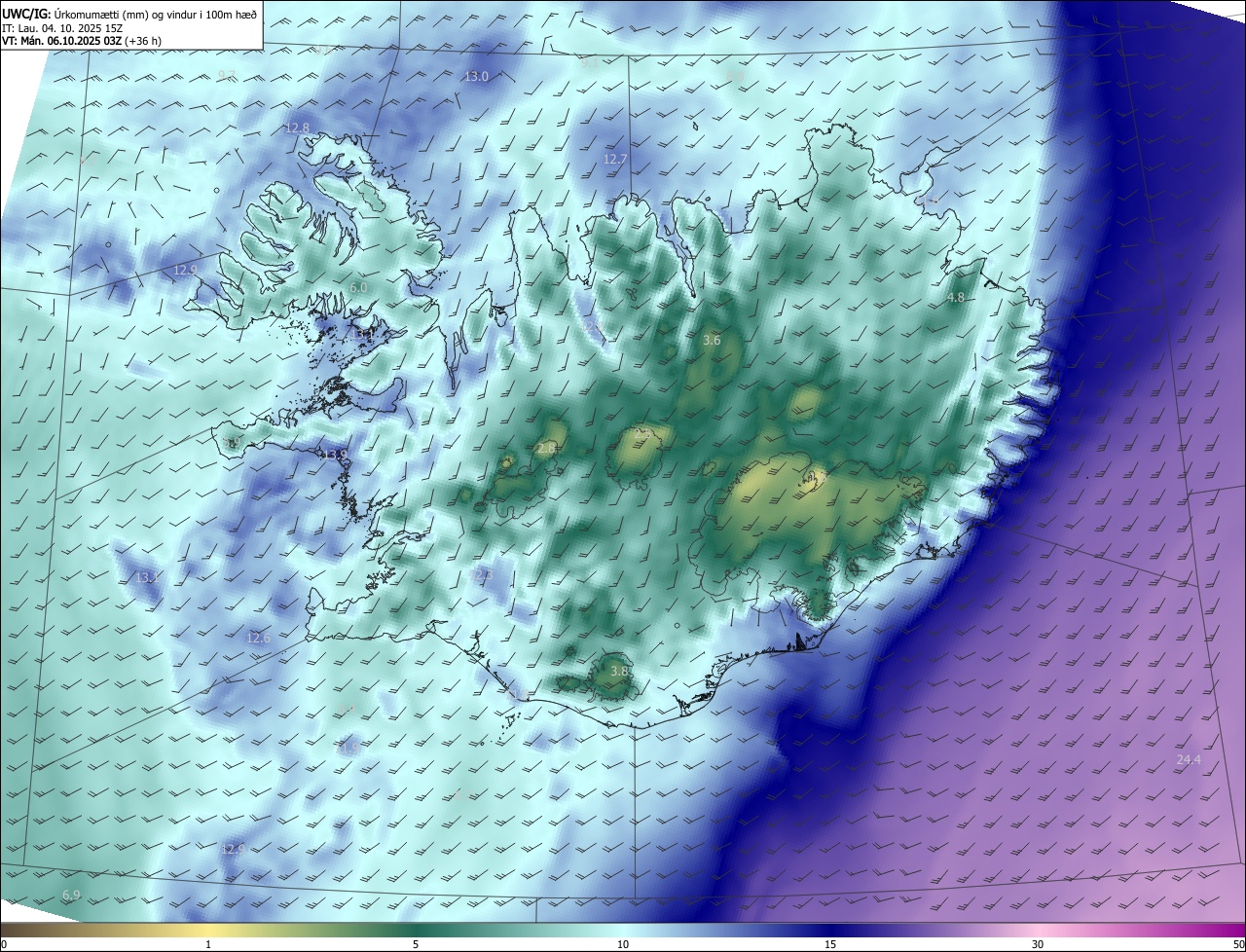The image size is (1246, 952).
Task: Click the 2.8 value label
Action: tap(547, 449)
